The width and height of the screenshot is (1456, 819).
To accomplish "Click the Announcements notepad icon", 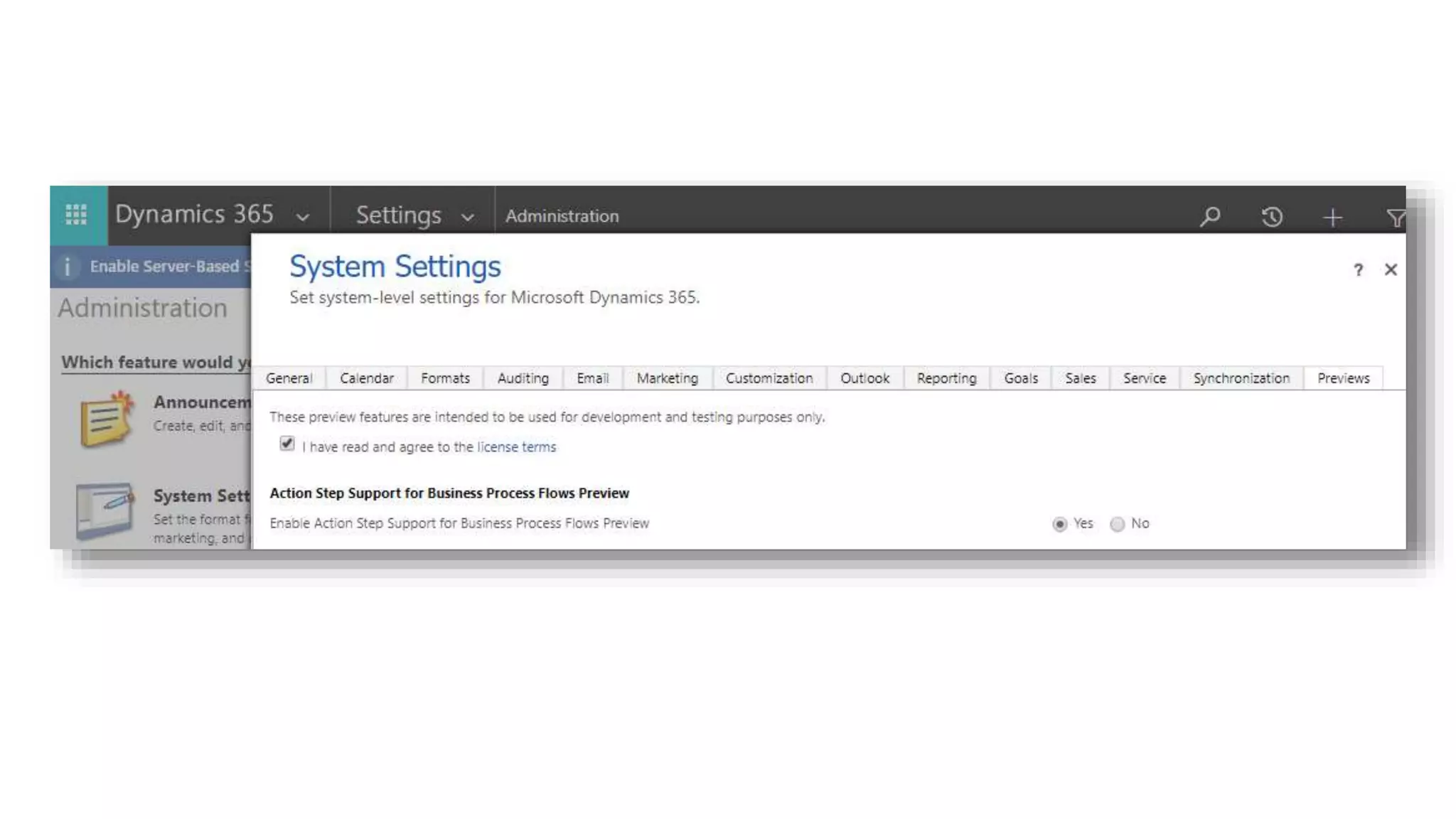I will pos(107,419).
